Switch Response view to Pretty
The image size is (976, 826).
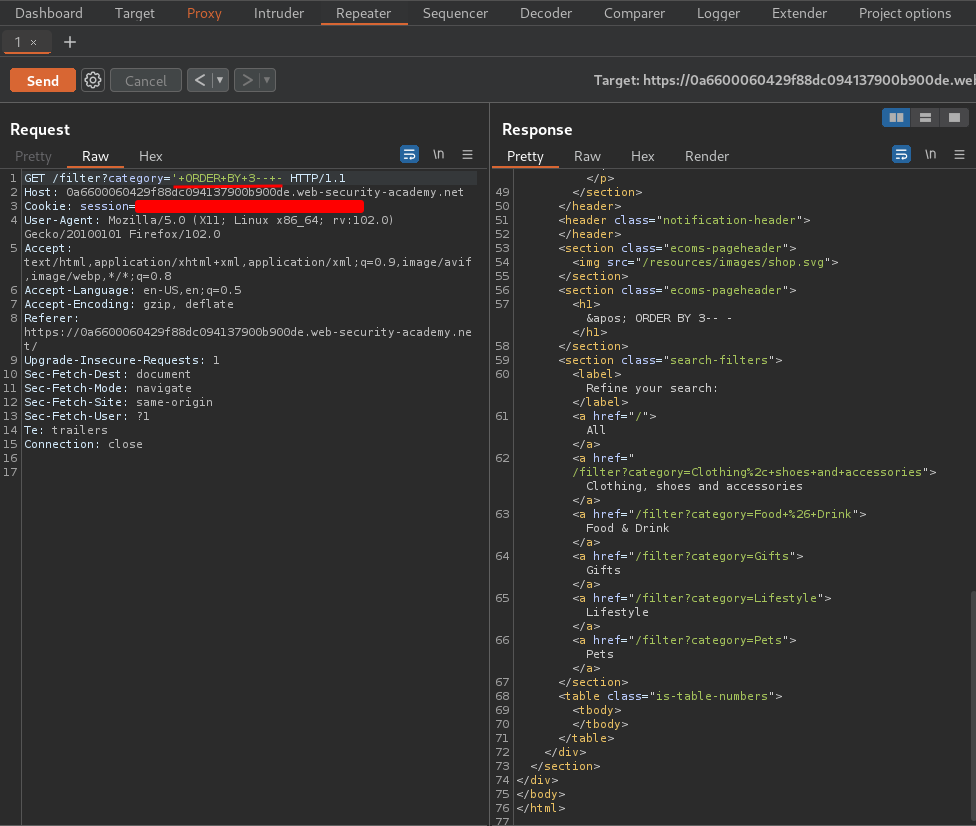[525, 156]
